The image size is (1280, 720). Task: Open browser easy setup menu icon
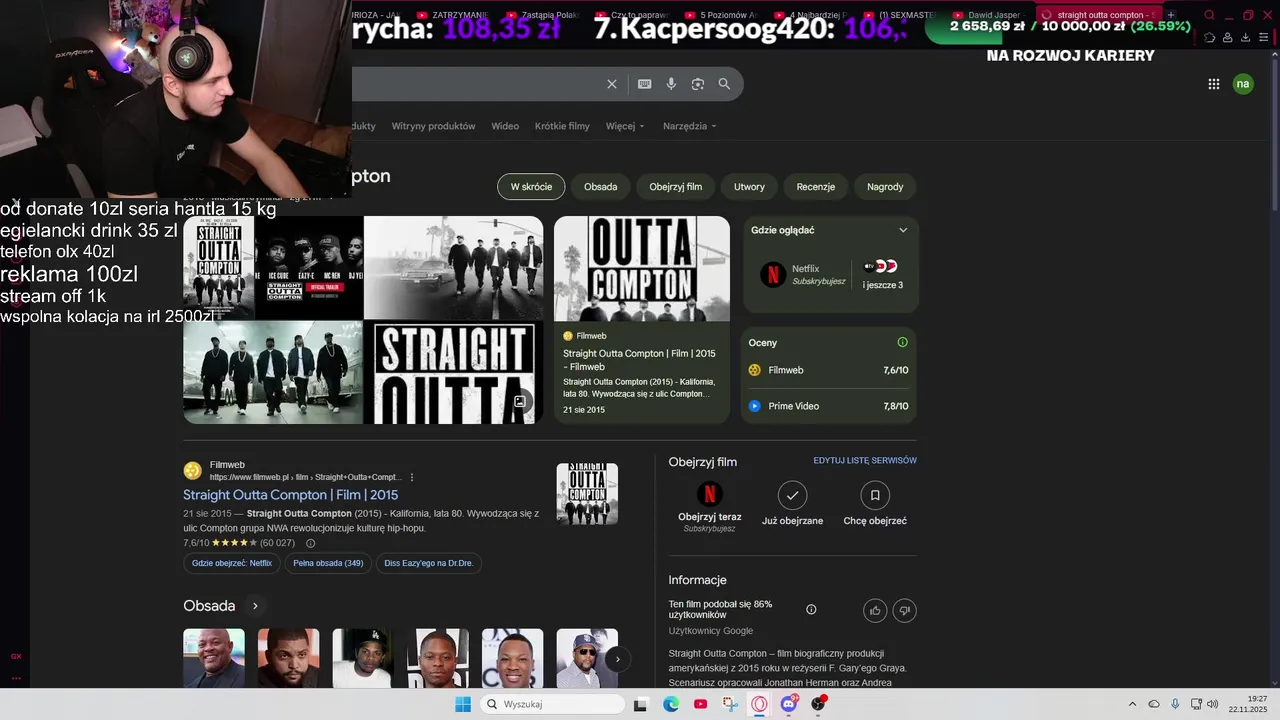1265,37
